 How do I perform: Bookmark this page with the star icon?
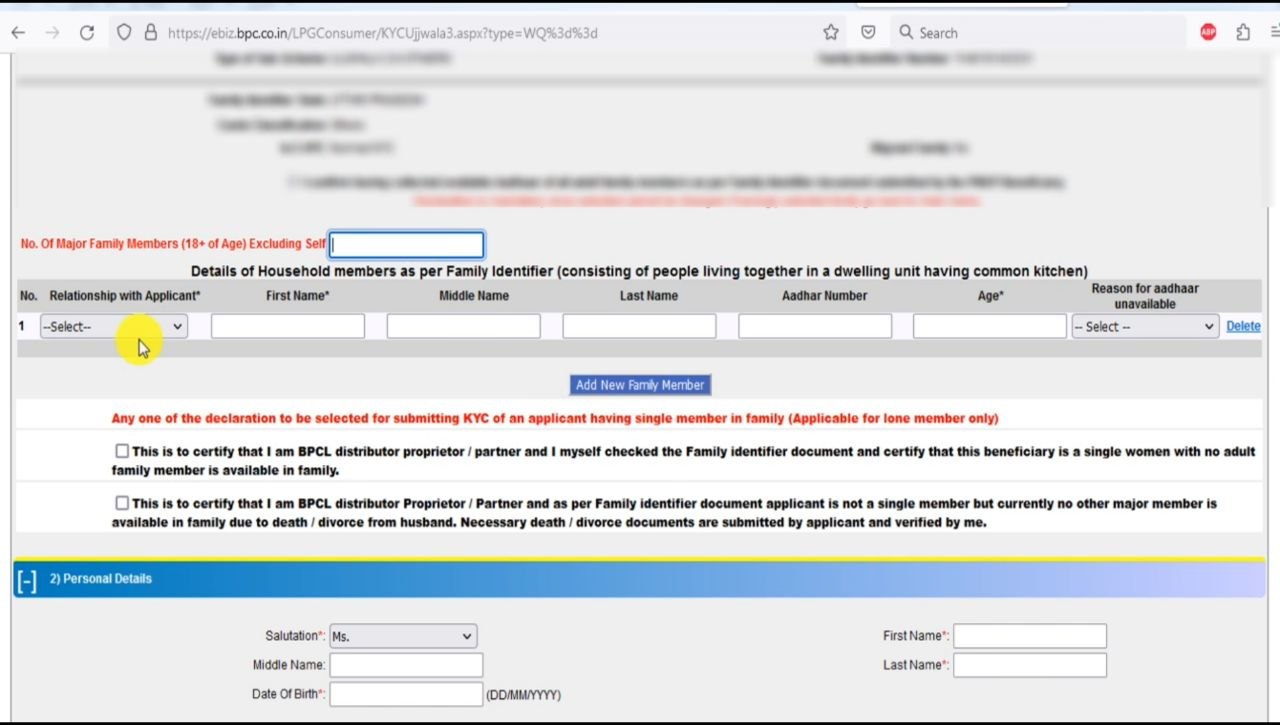(x=831, y=33)
